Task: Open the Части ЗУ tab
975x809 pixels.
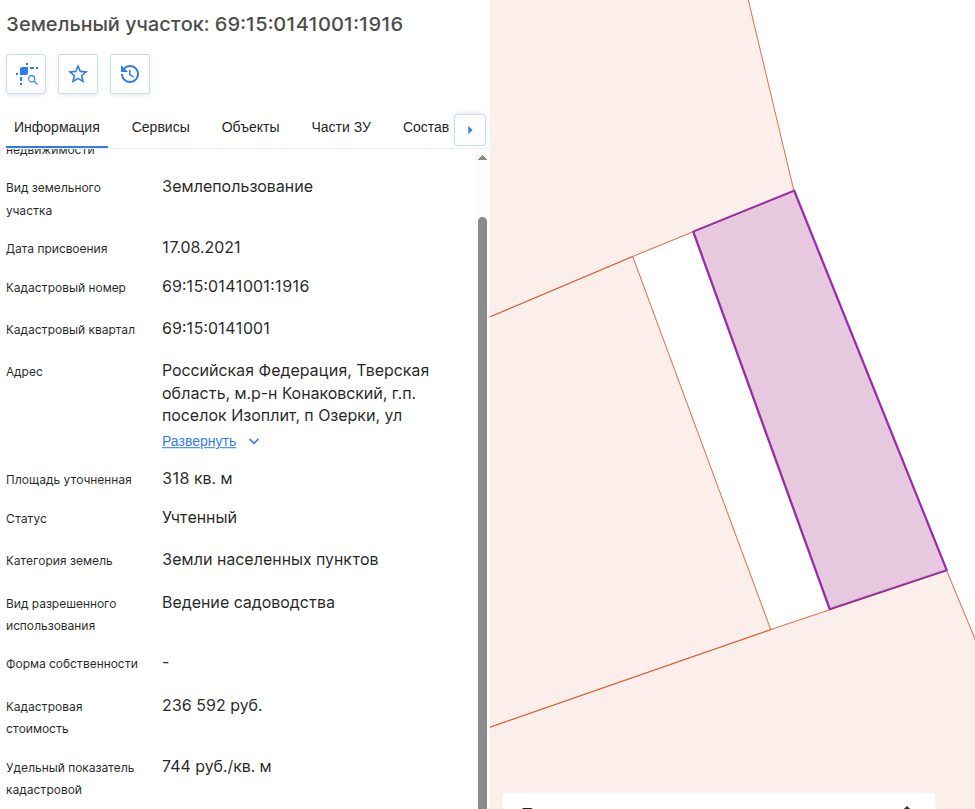Action: [341, 127]
